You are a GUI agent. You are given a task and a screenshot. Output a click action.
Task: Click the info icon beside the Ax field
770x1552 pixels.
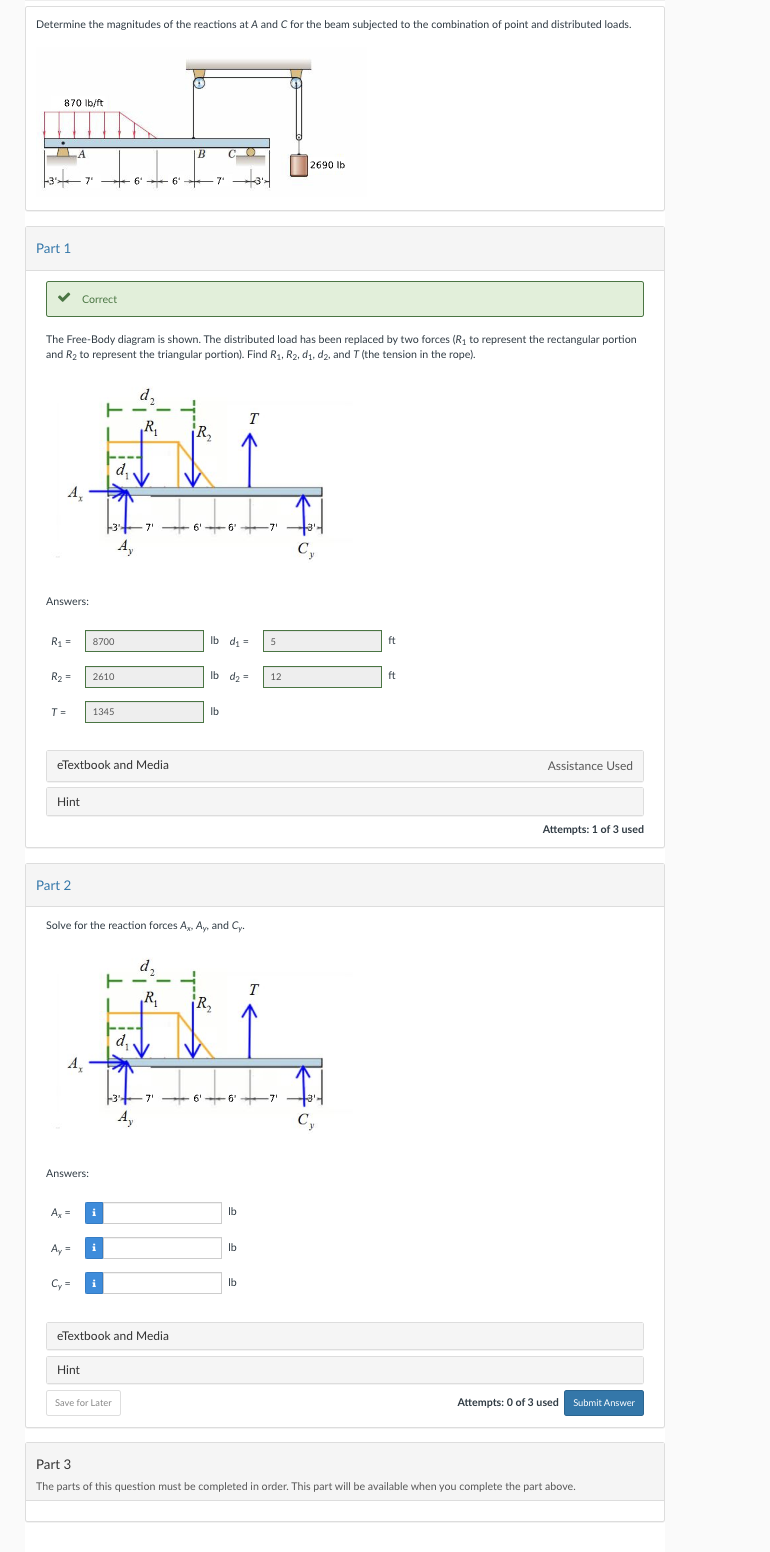tap(93, 1212)
